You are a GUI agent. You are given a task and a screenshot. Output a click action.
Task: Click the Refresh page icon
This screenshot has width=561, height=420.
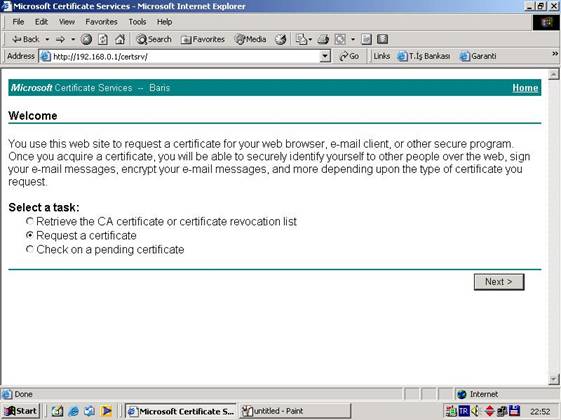click(103, 39)
